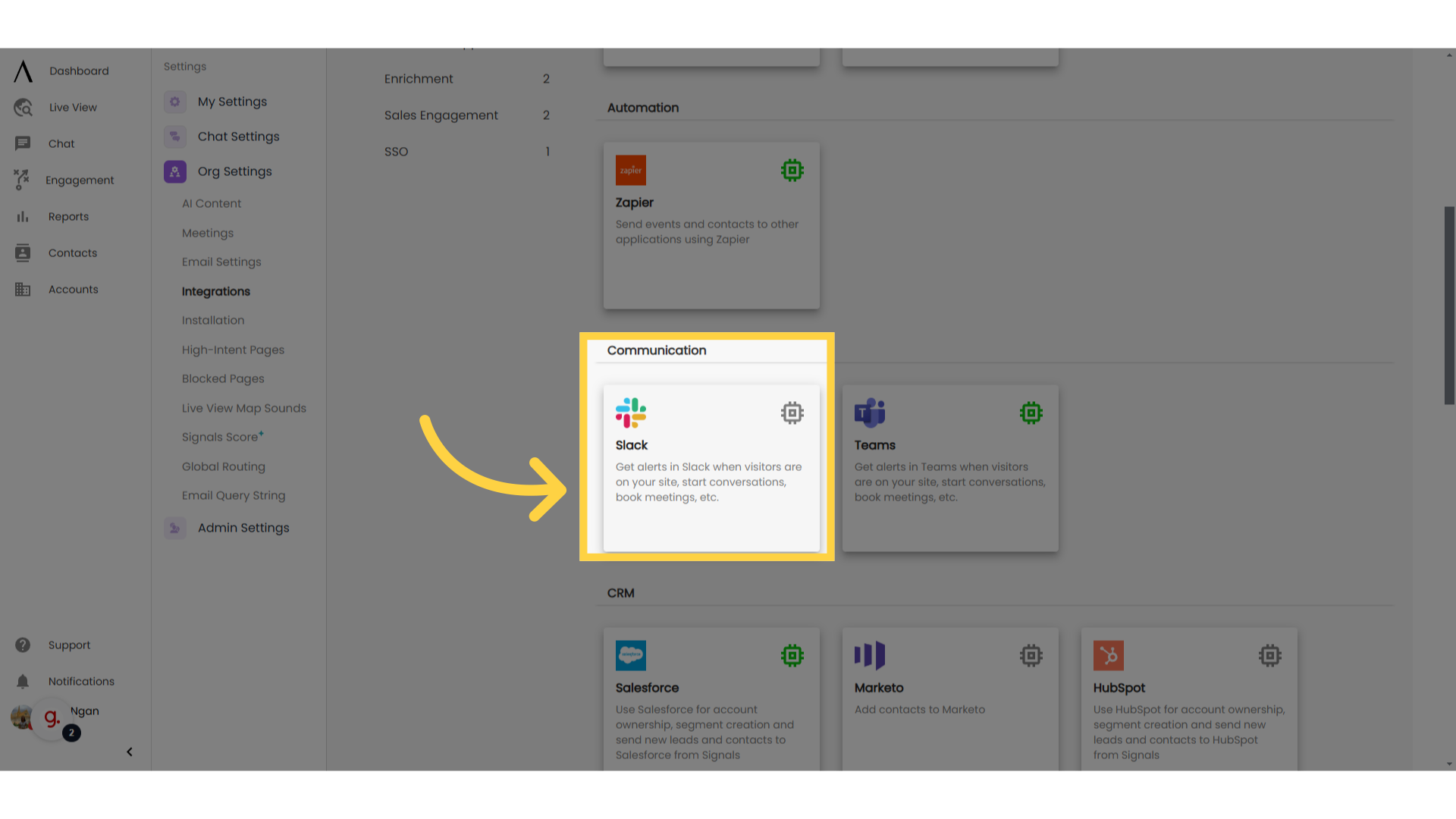Click the page vertical scrollbar
1456x819 pixels.
tap(1449, 305)
